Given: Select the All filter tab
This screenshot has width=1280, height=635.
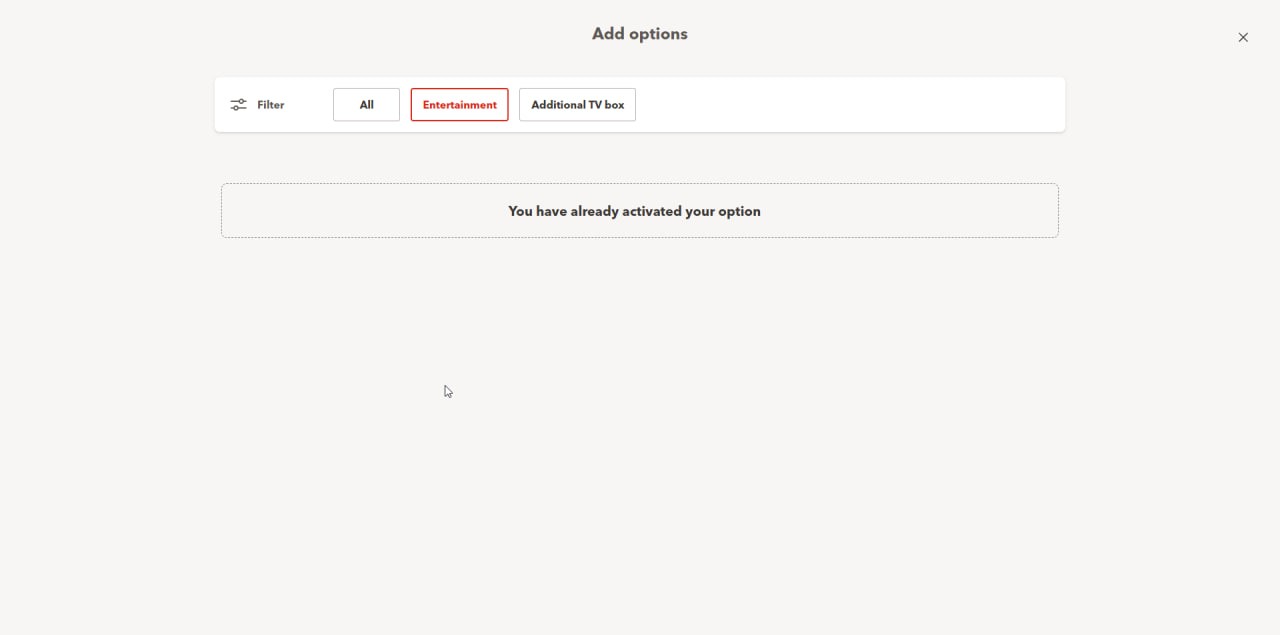Looking at the screenshot, I should tap(366, 105).
